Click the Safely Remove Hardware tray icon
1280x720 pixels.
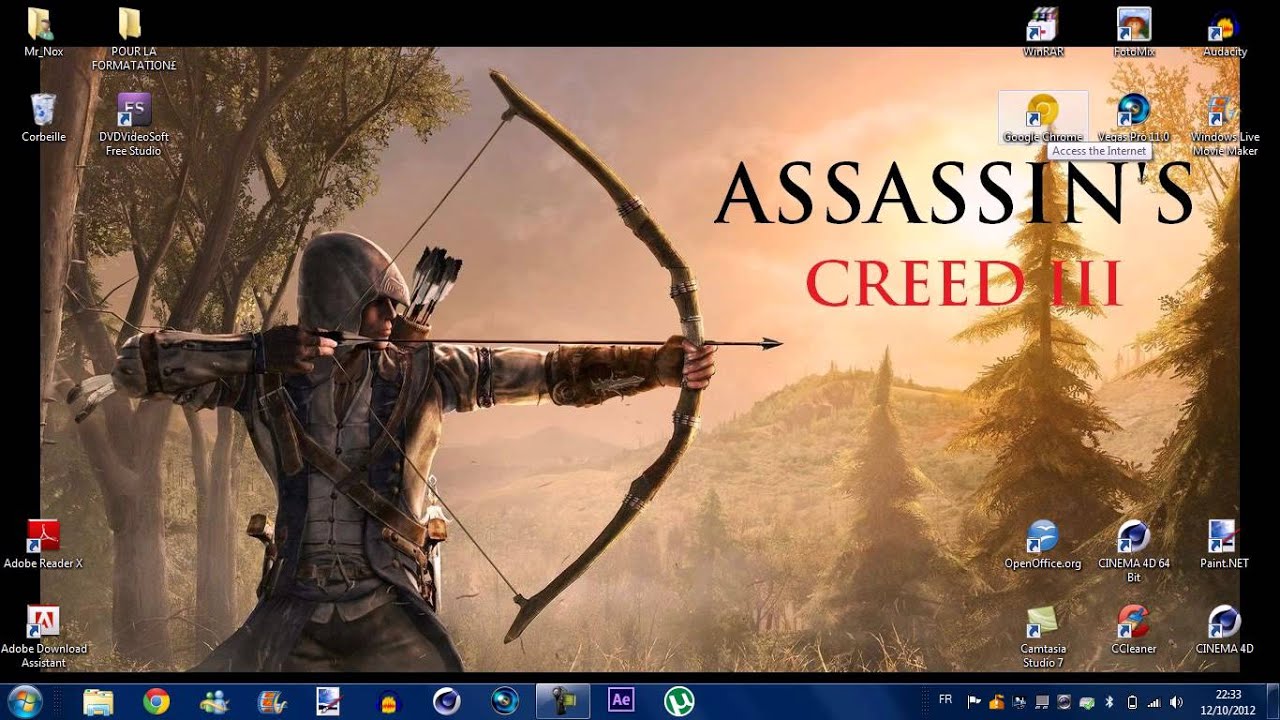[x=1086, y=702]
